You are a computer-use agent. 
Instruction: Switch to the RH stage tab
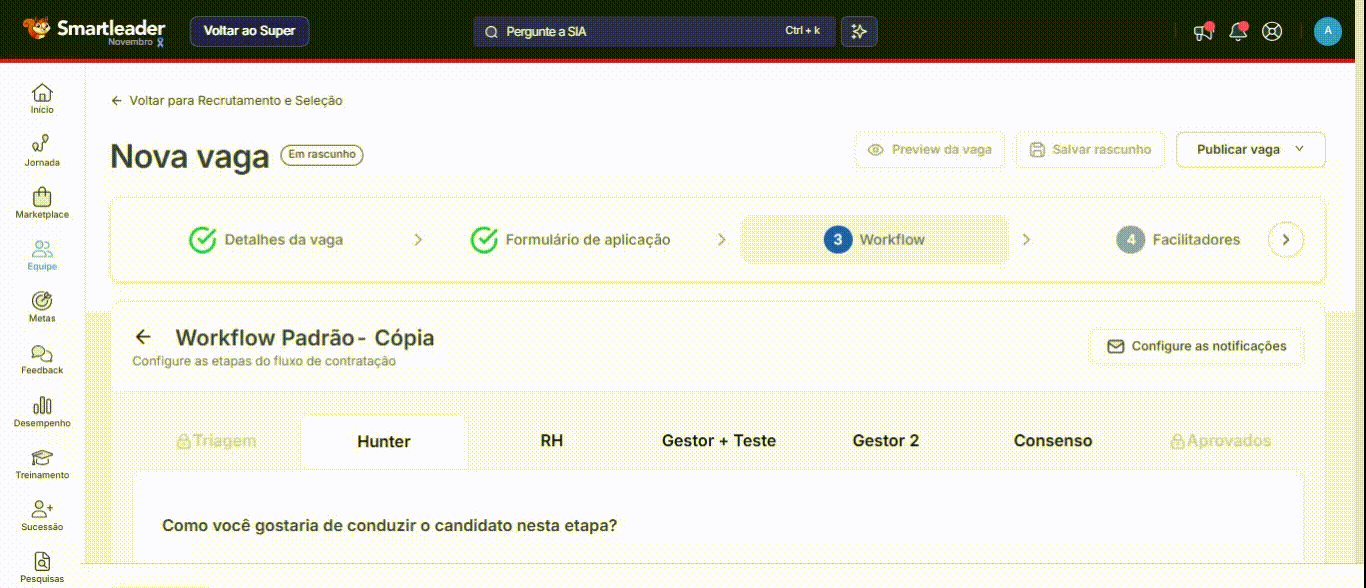pos(551,441)
